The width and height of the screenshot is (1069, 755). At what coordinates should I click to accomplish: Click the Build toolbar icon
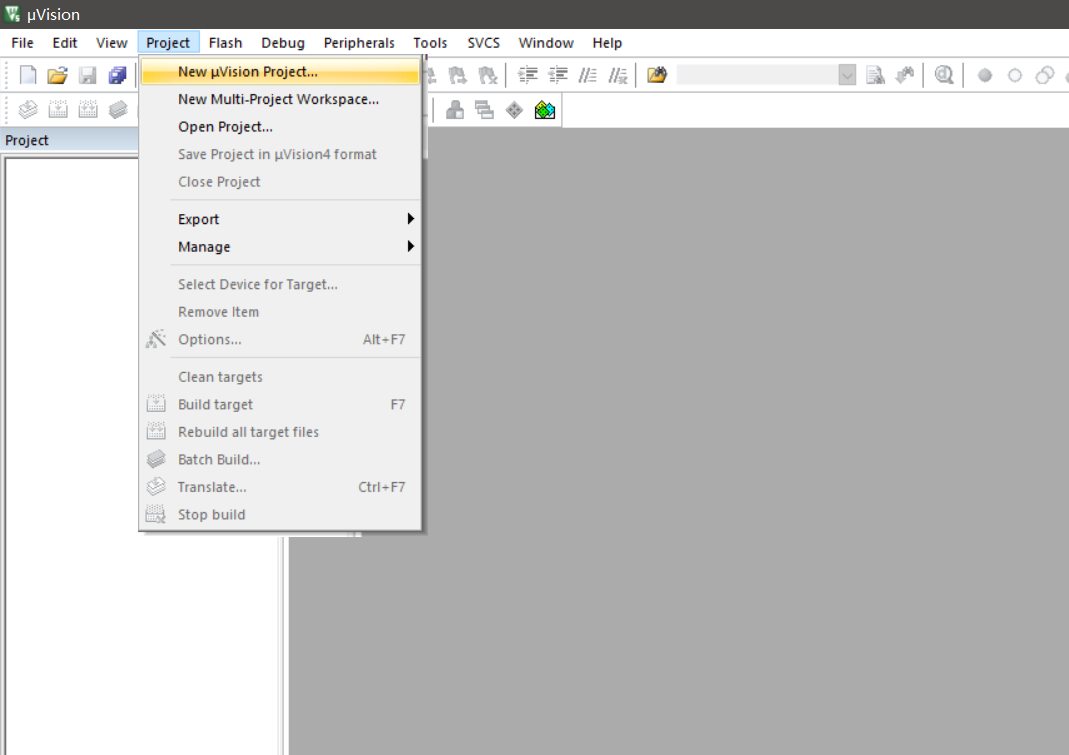click(57, 109)
